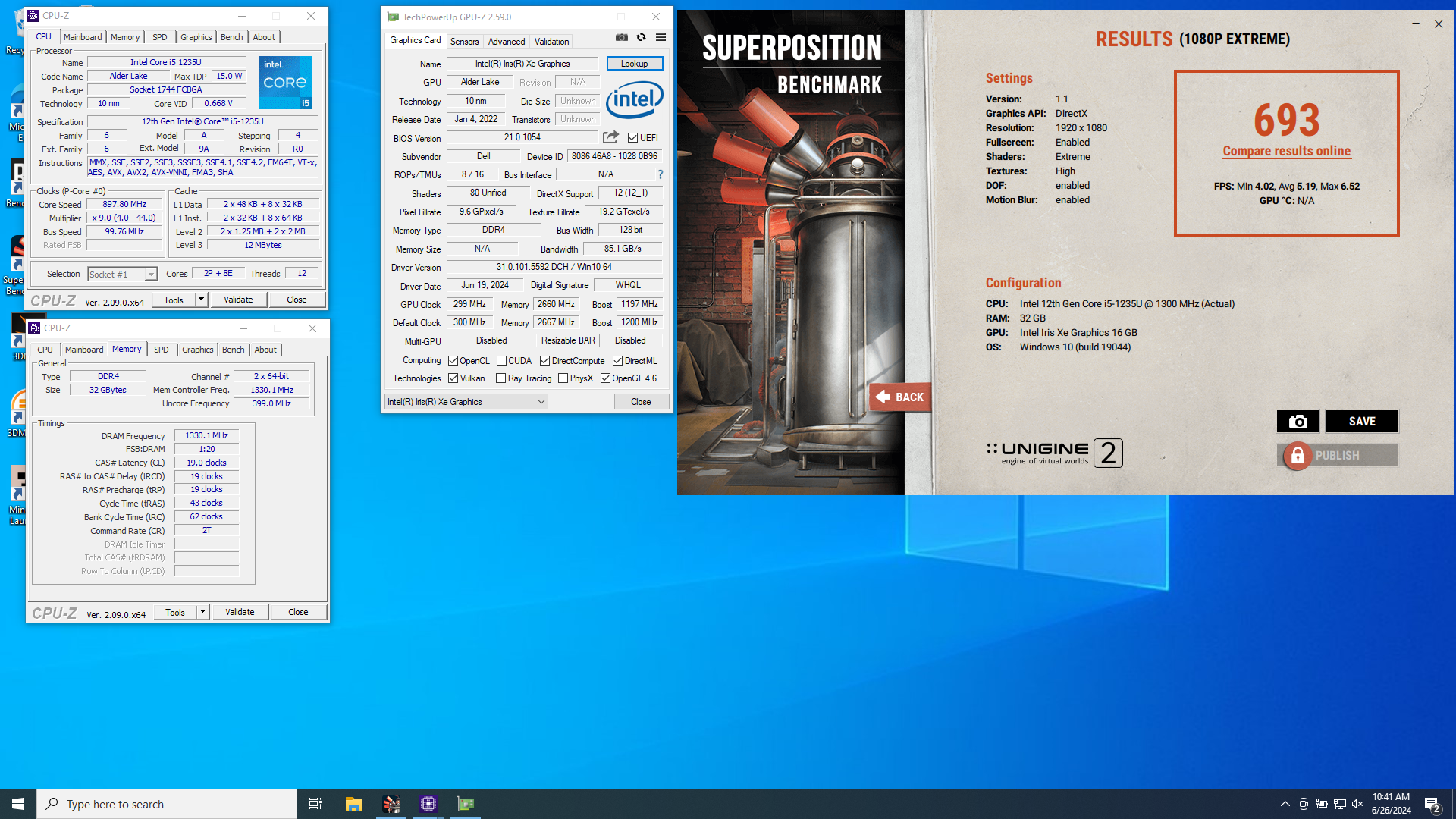Click GPU Name field Intel Iris Xe

coord(522,64)
